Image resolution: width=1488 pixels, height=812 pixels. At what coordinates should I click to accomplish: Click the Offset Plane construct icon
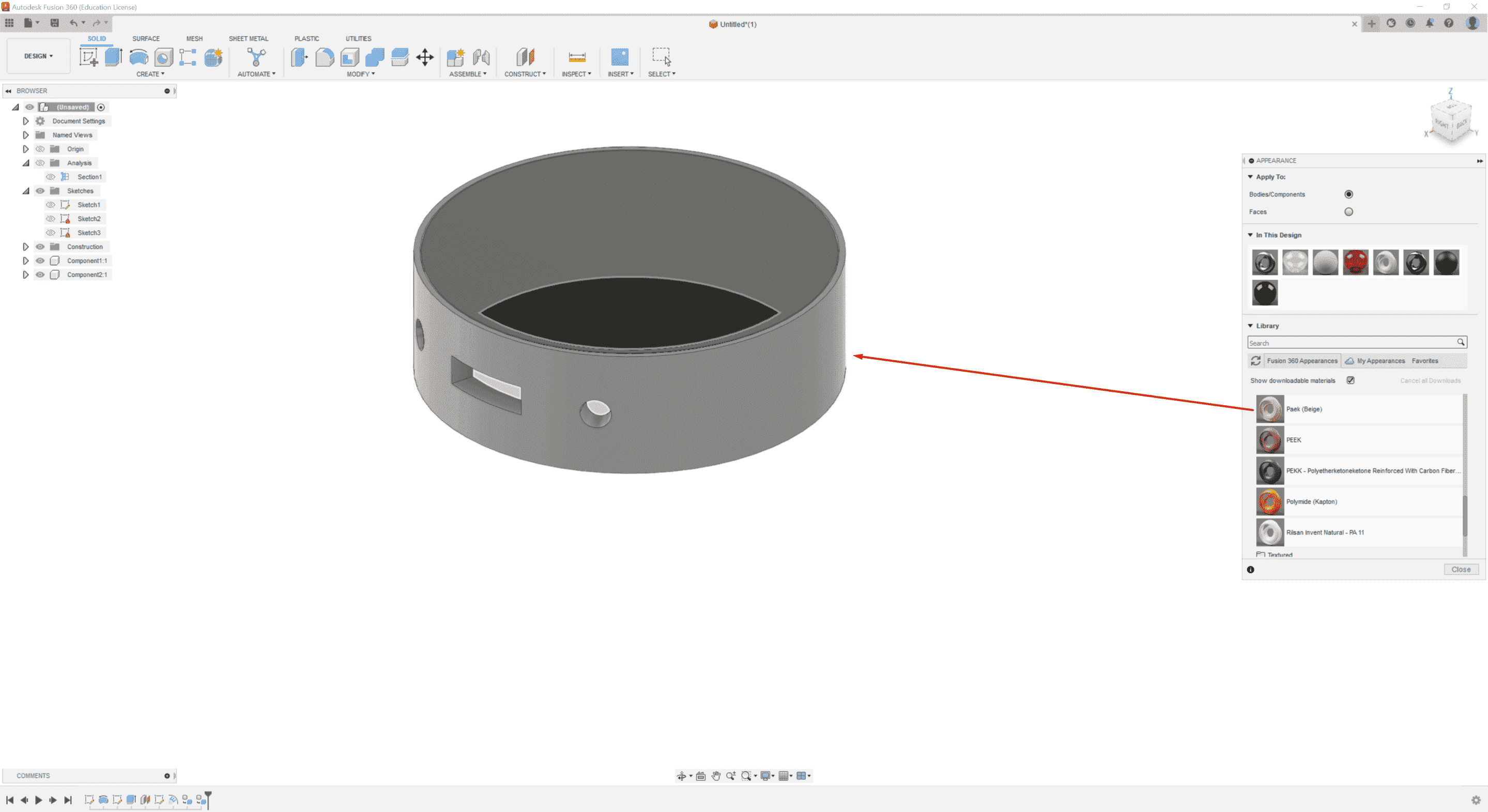click(x=525, y=57)
